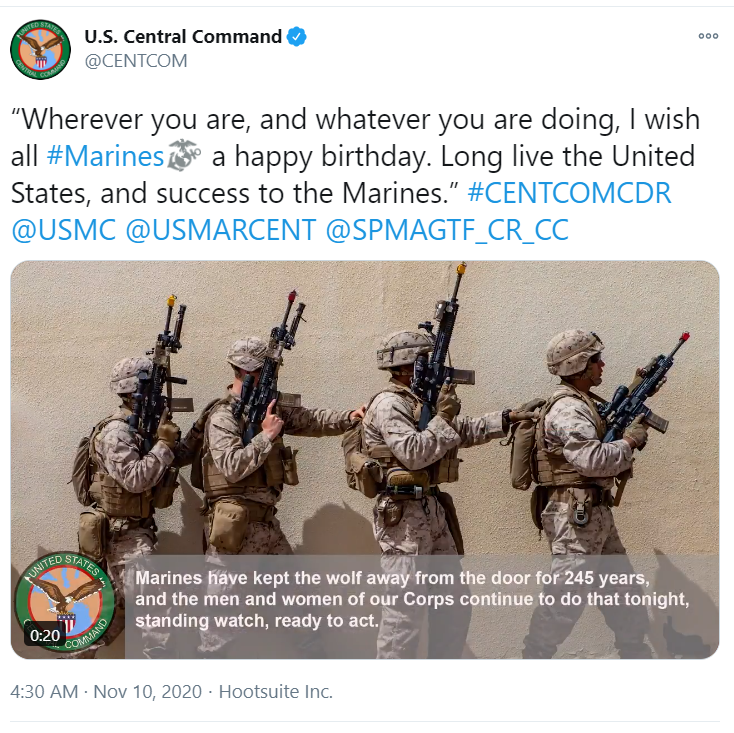
Task: Open the #CENTCOMCDR hashtag
Action: pos(569,193)
